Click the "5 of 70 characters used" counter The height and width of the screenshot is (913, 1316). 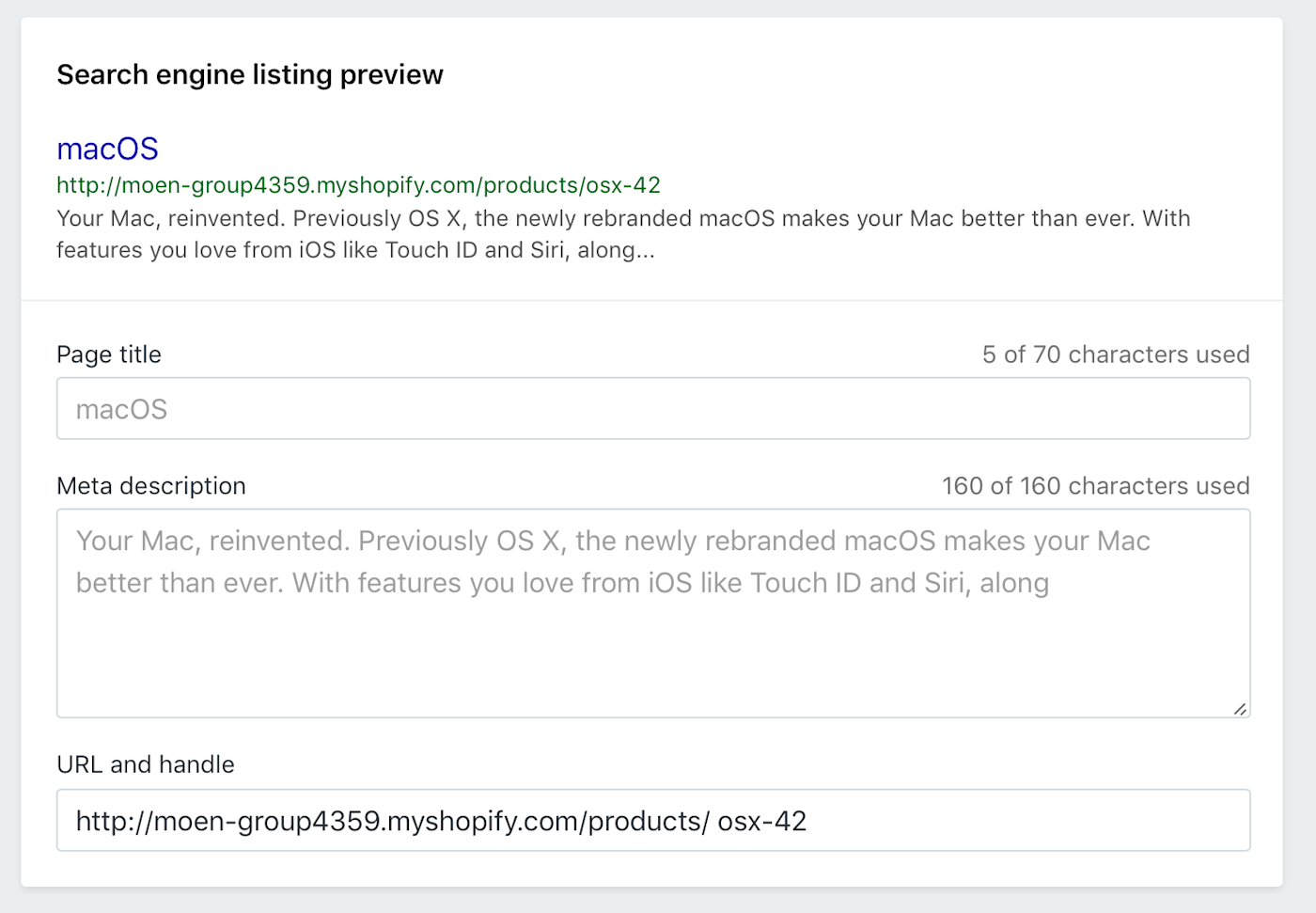[1115, 354]
